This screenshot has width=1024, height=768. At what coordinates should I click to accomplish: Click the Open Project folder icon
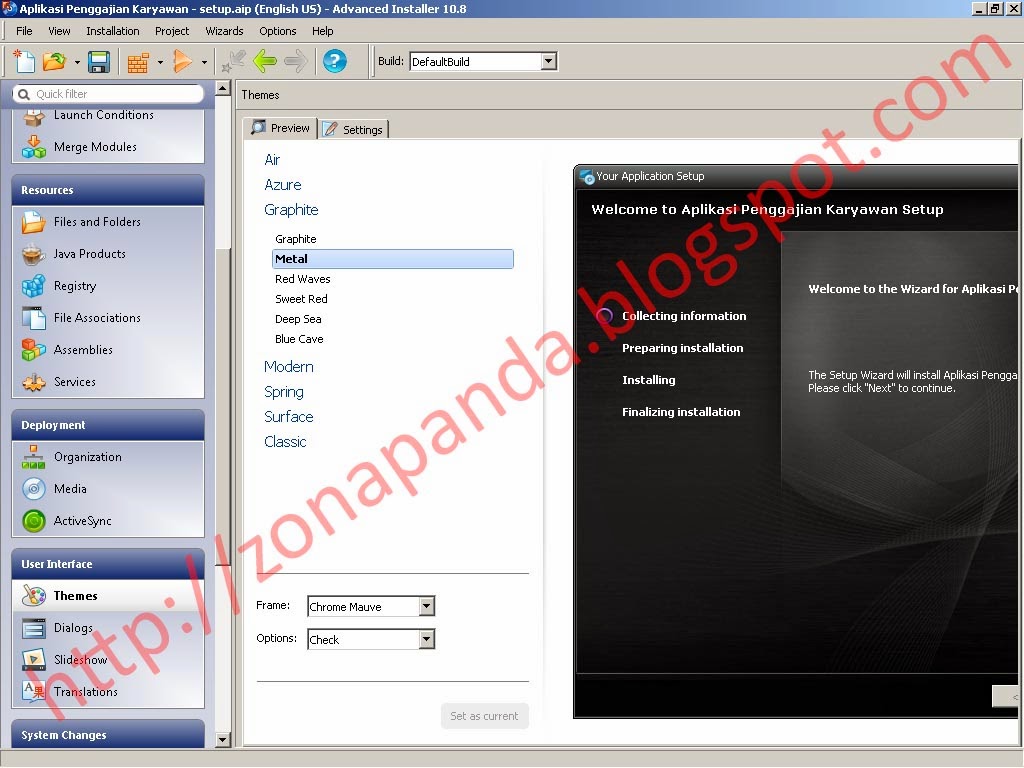point(55,61)
